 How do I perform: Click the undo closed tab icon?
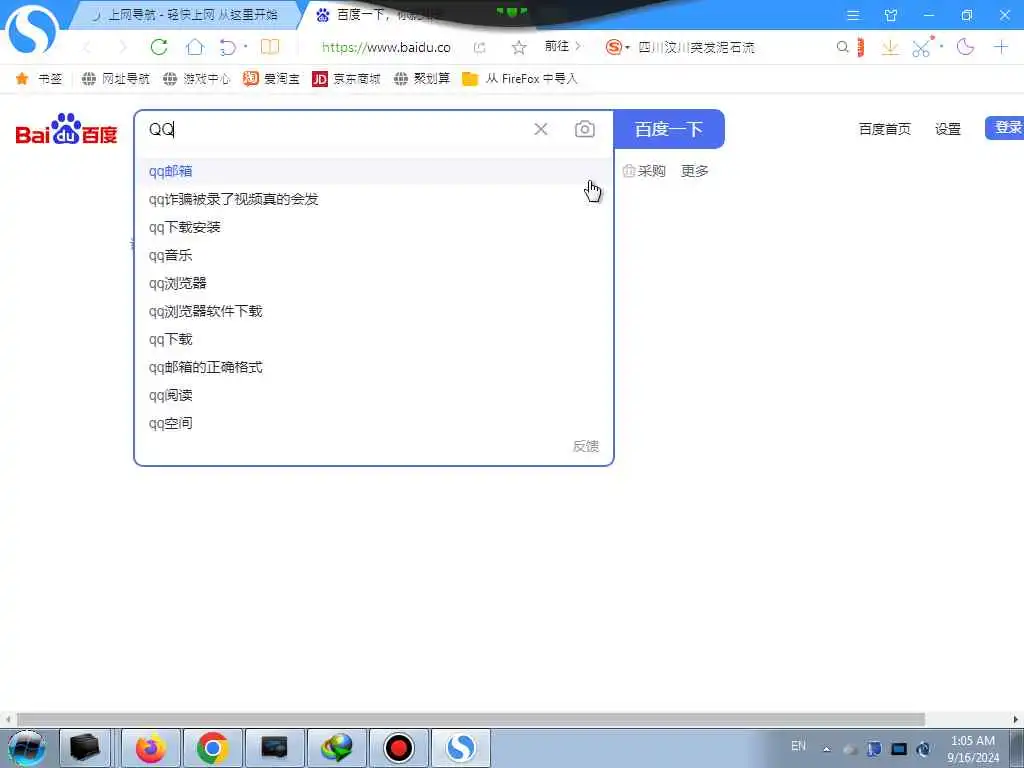(228, 47)
